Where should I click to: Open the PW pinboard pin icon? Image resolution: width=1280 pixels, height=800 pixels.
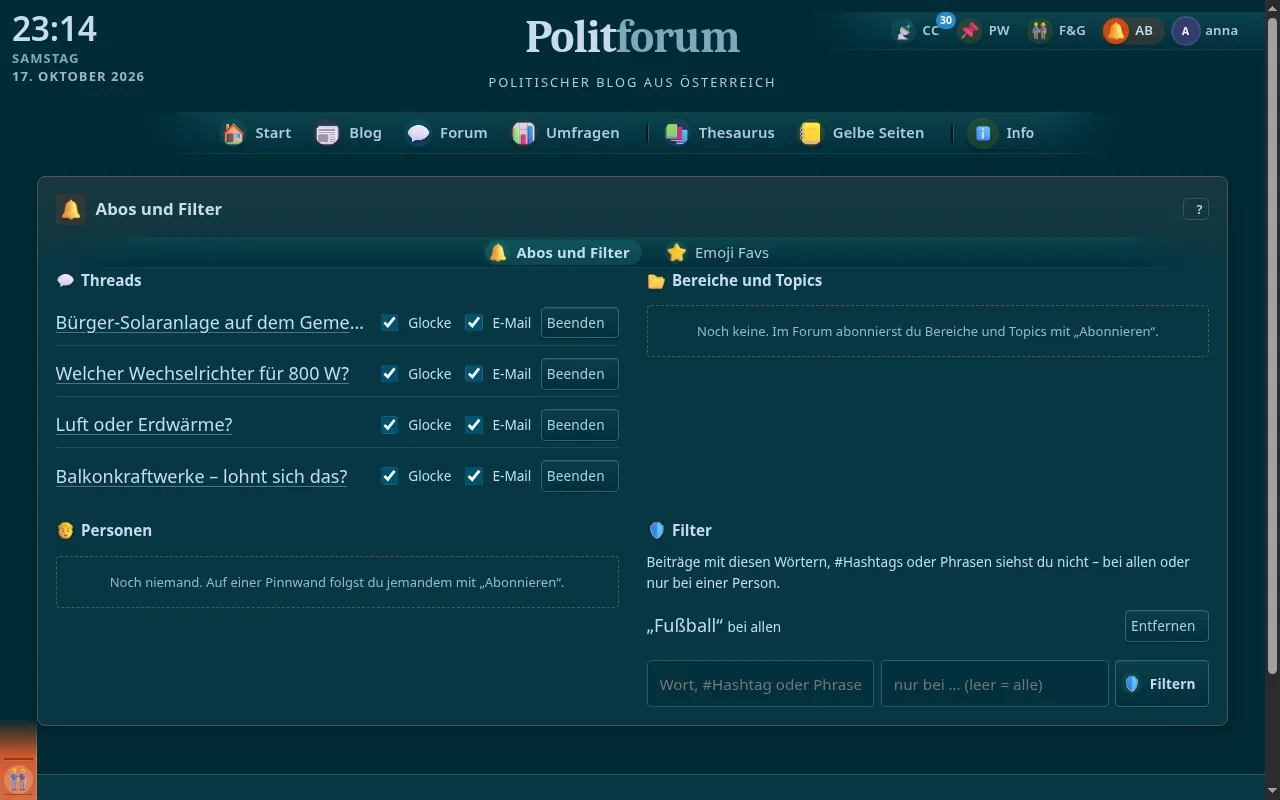tap(969, 31)
